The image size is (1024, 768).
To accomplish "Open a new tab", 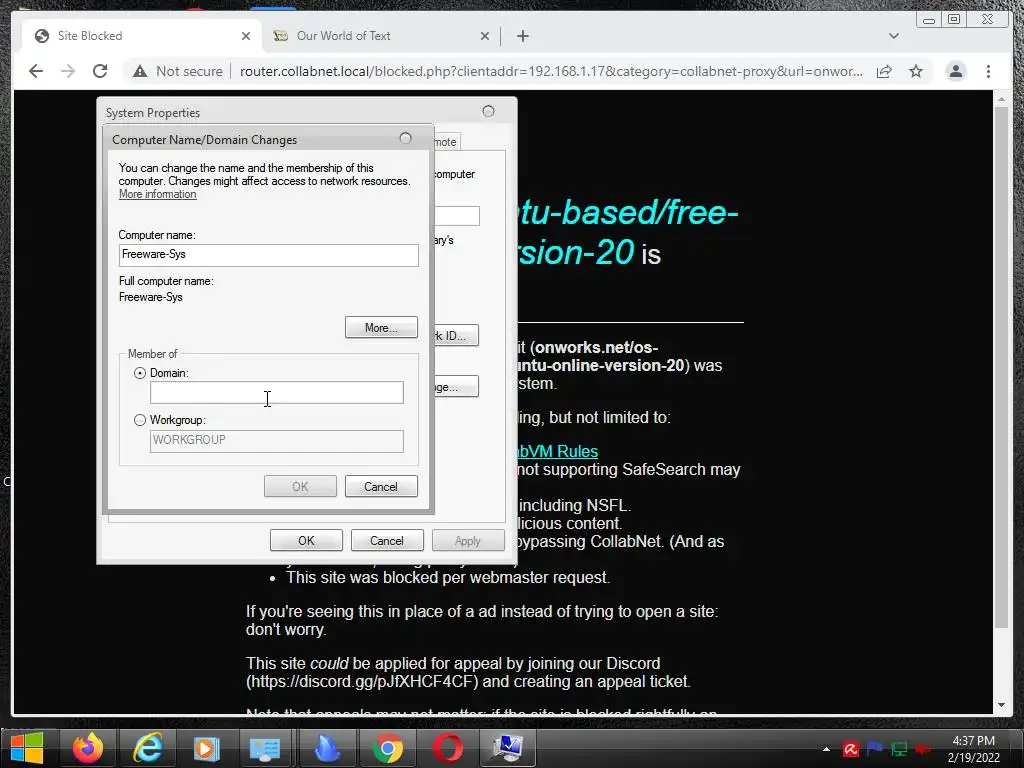I will pos(522,36).
